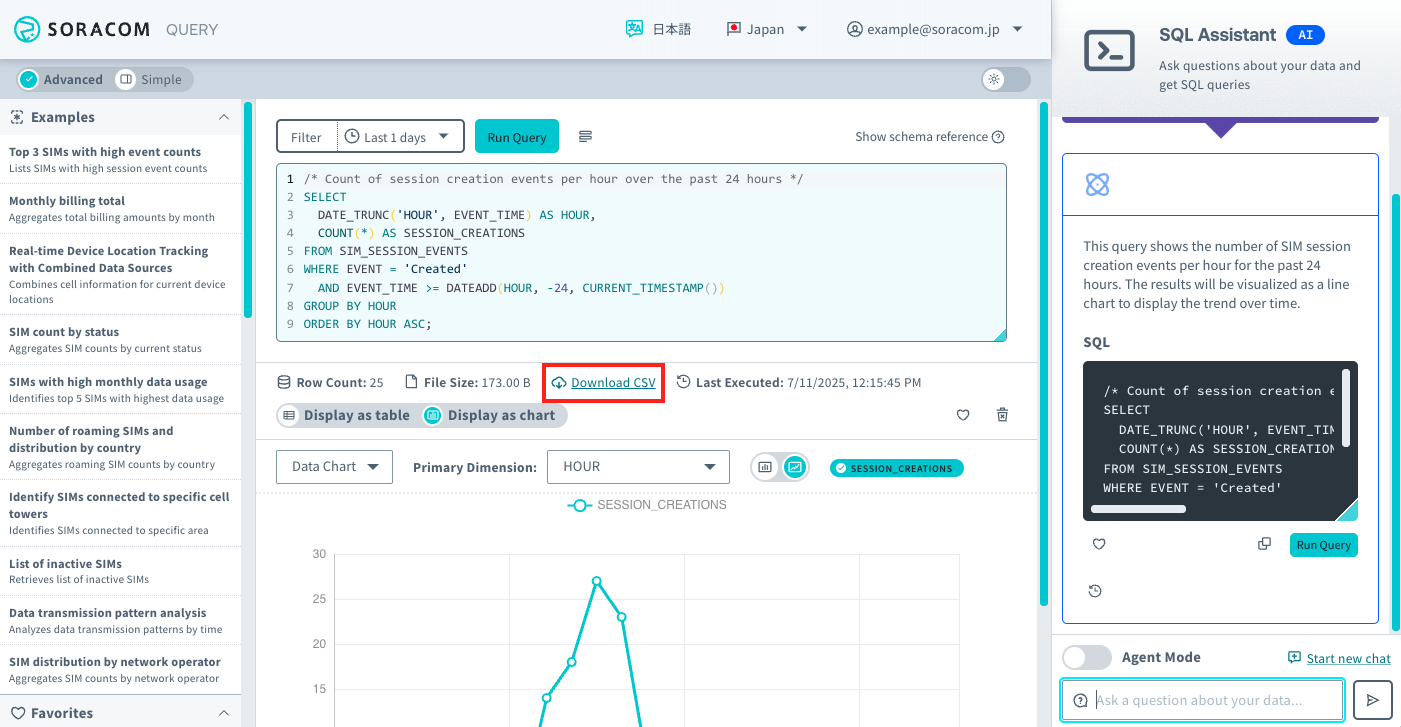Enable Agent Mode
This screenshot has width=1401, height=727.
(1087, 657)
